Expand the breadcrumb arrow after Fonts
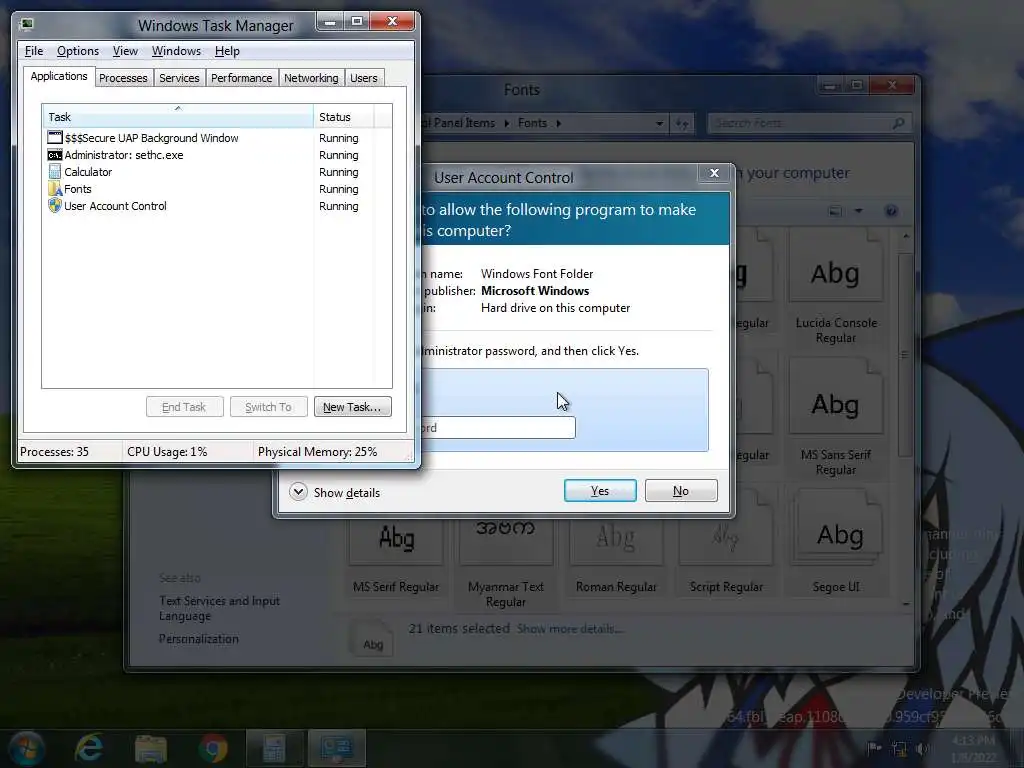This screenshot has width=1024, height=768. point(559,123)
